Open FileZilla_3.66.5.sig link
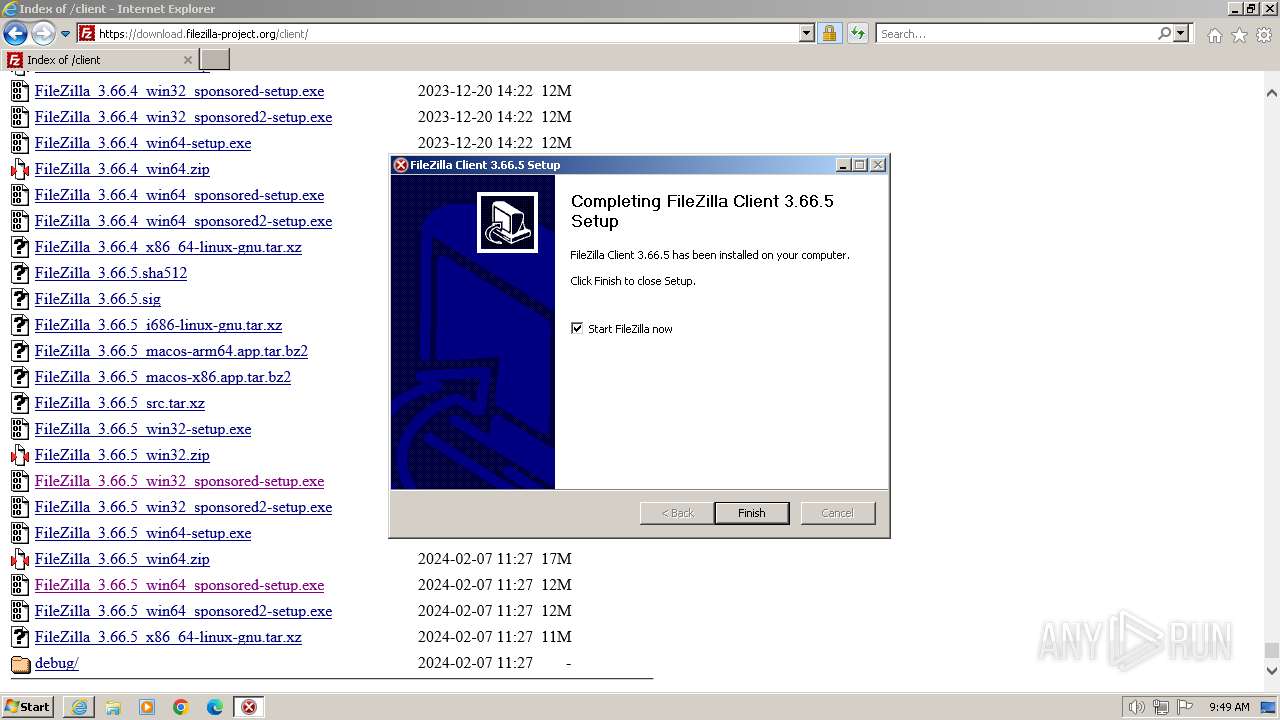Screen dimensions: 1280x720 coord(98,299)
